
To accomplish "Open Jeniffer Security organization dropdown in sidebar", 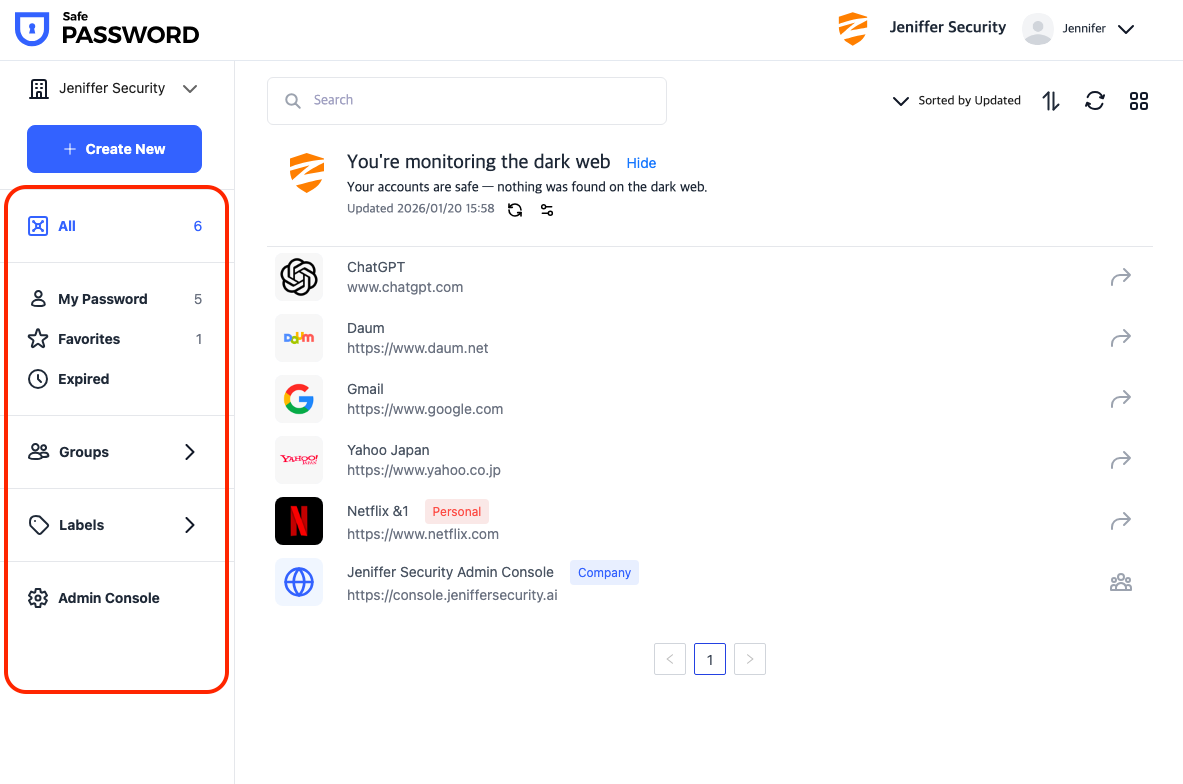I will pyautogui.click(x=114, y=88).
